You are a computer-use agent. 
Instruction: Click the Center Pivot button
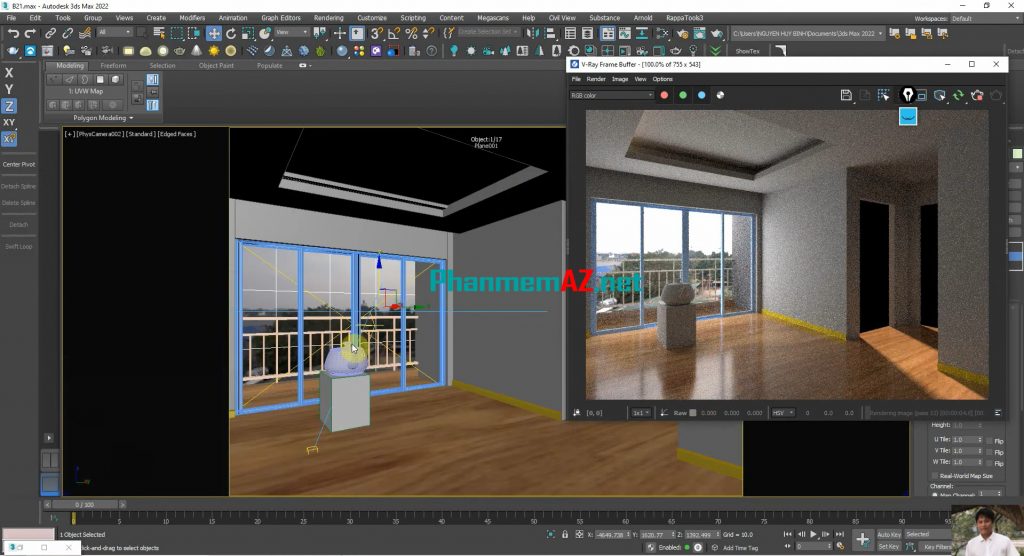click(x=19, y=165)
